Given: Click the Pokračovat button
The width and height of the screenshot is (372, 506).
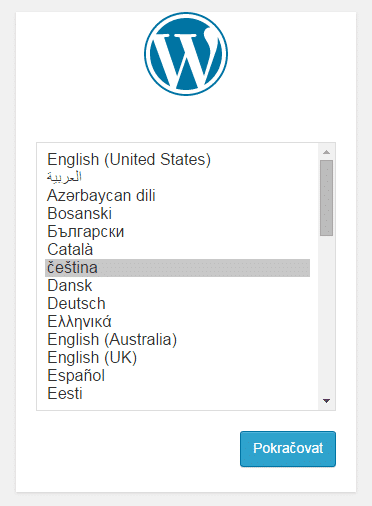Looking at the screenshot, I should click(x=288, y=449).
